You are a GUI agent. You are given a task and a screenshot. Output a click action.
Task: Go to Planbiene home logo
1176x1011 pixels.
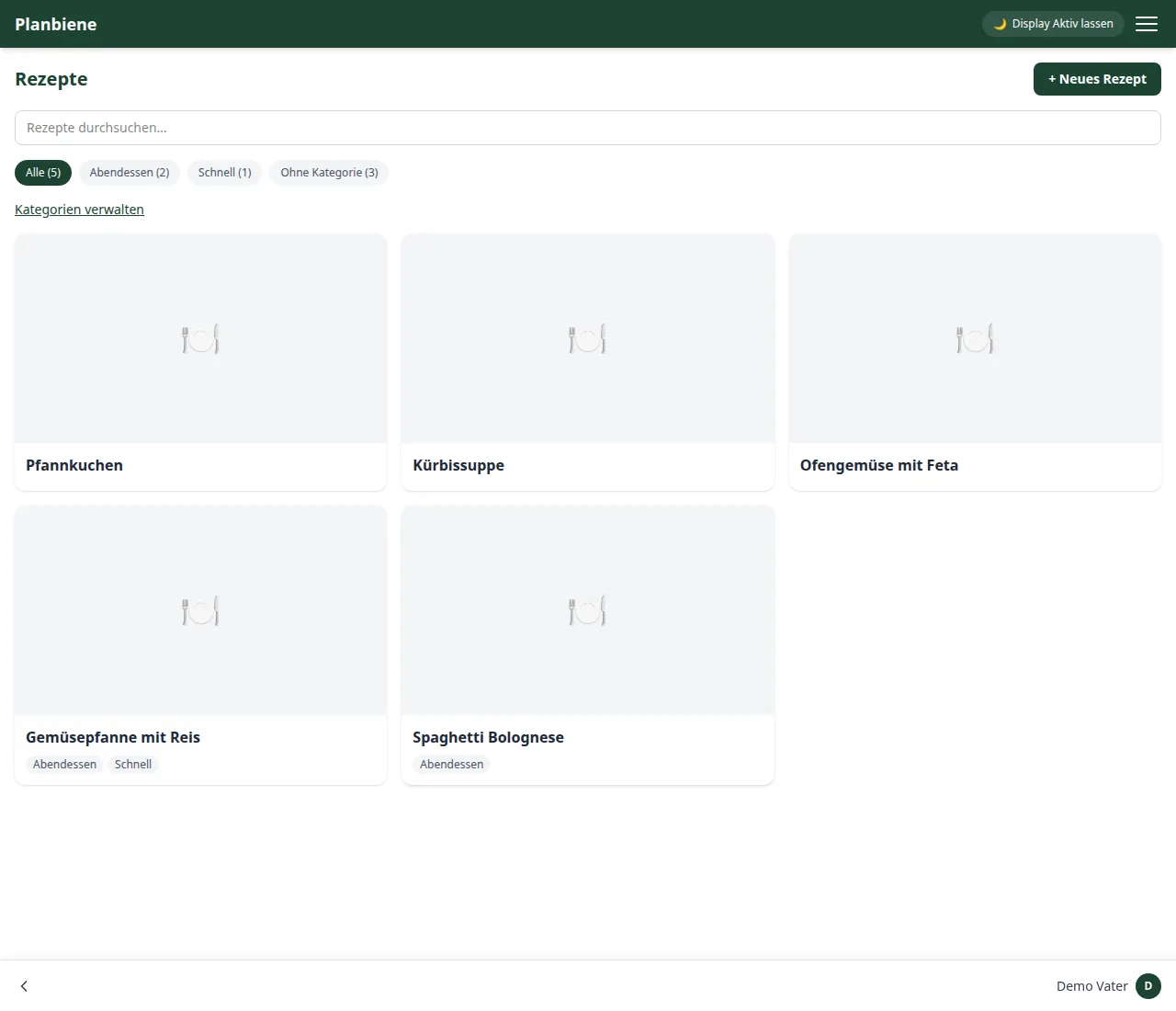(x=56, y=24)
